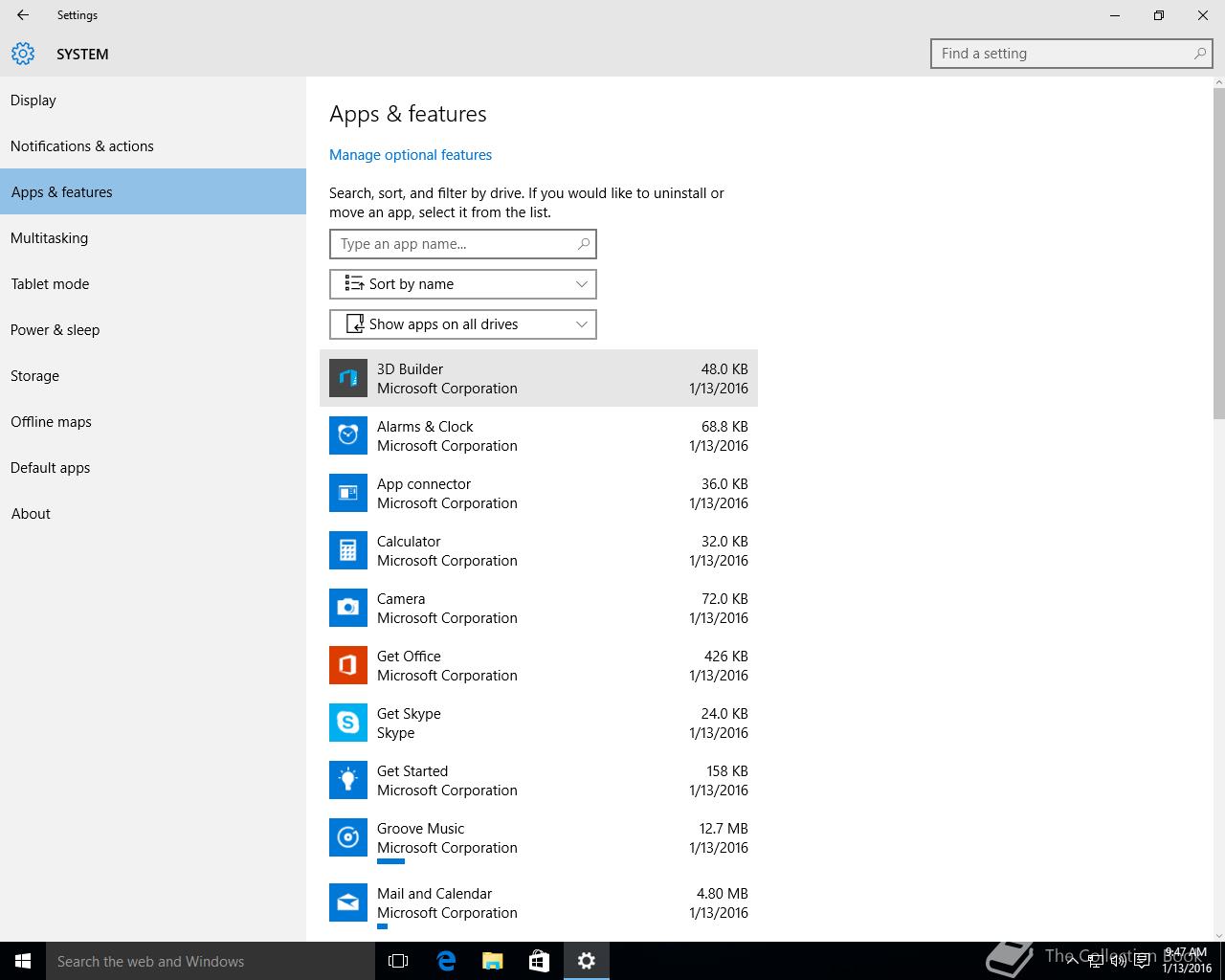Click the 12.7 MB size value
This screenshot has height=980, width=1225.
(x=724, y=829)
